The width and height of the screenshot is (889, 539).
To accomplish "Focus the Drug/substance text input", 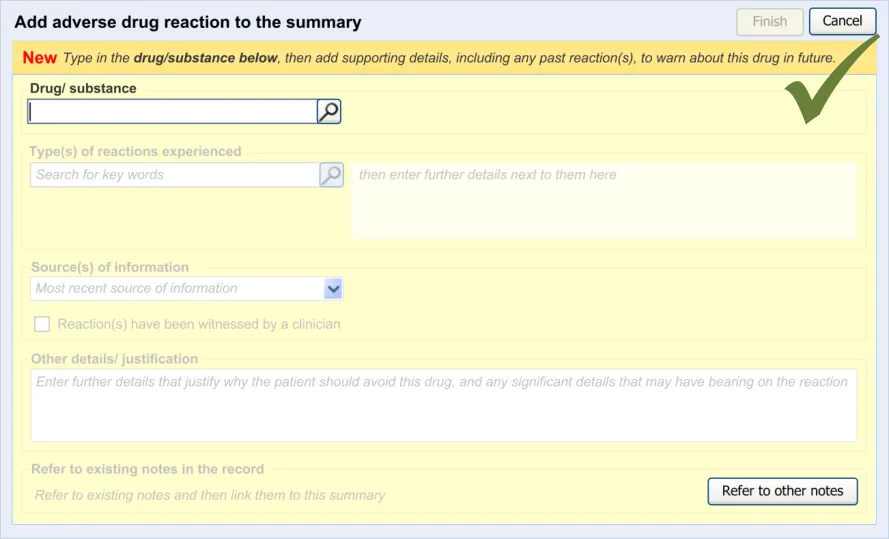I will coord(171,112).
